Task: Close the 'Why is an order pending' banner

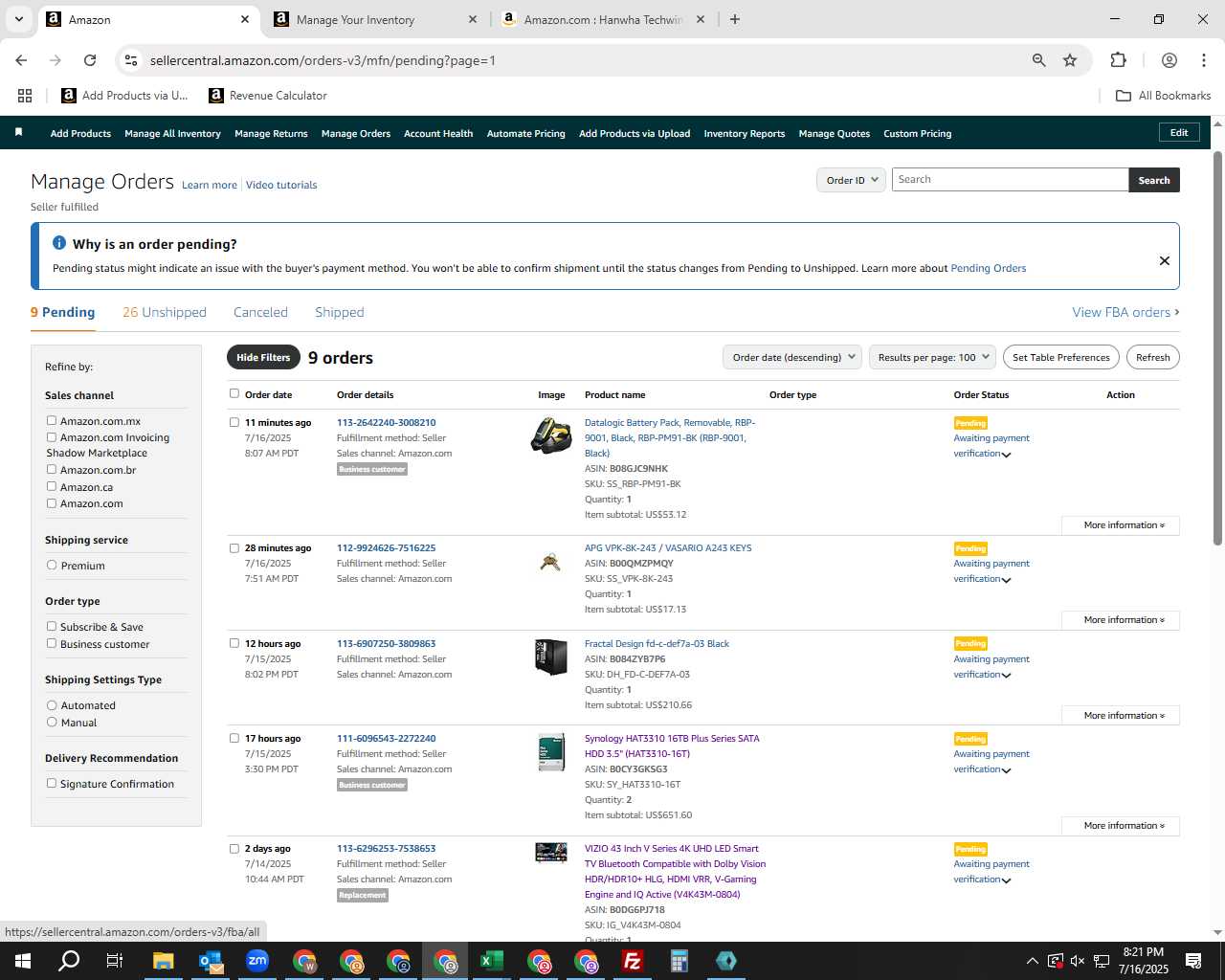Action: 1165,260
